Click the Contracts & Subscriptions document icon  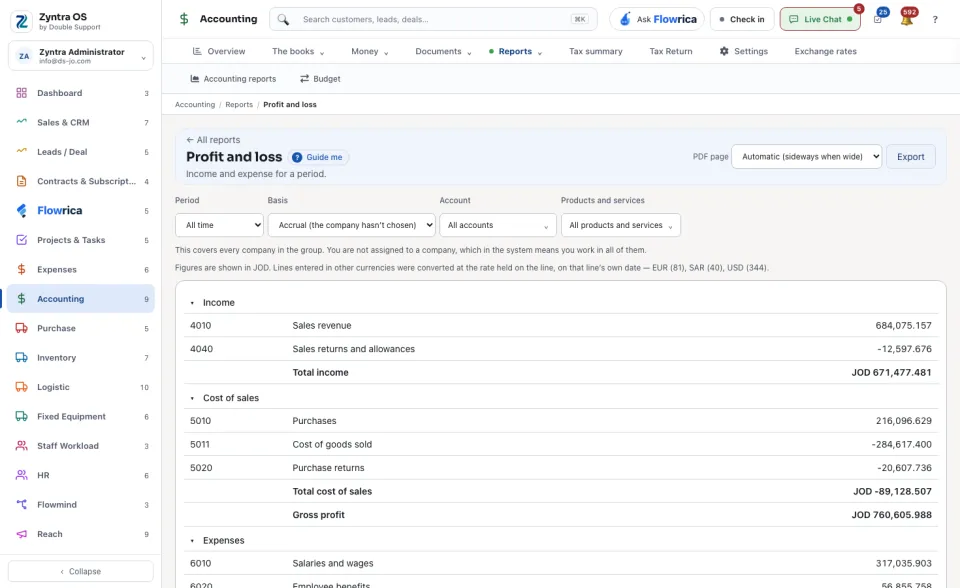click(x=21, y=181)
